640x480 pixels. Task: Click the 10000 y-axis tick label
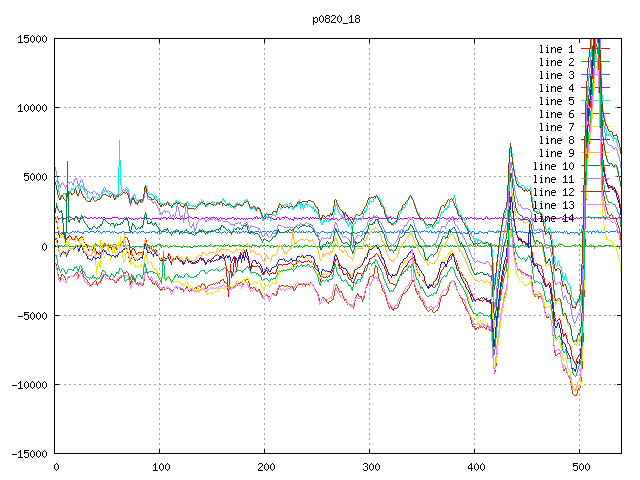point(30,108)
